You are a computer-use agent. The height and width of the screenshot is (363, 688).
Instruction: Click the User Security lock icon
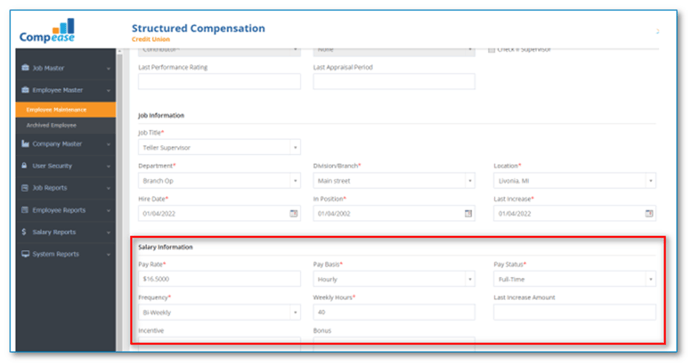pyautogui.click(x=25, y=165)
